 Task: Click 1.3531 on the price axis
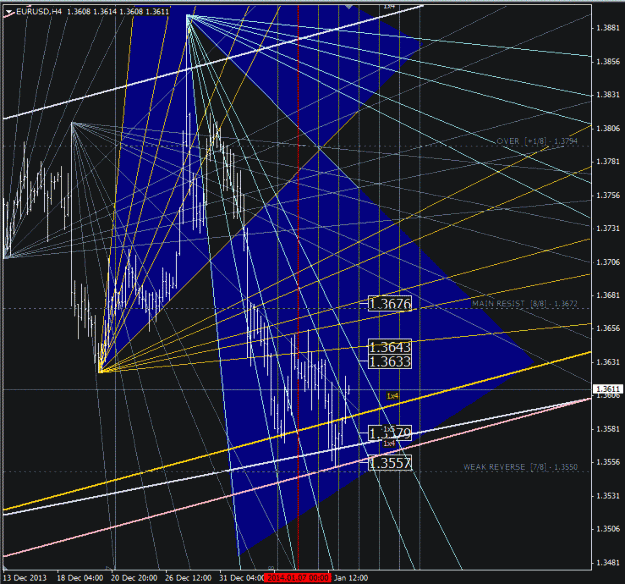point(608,496)
